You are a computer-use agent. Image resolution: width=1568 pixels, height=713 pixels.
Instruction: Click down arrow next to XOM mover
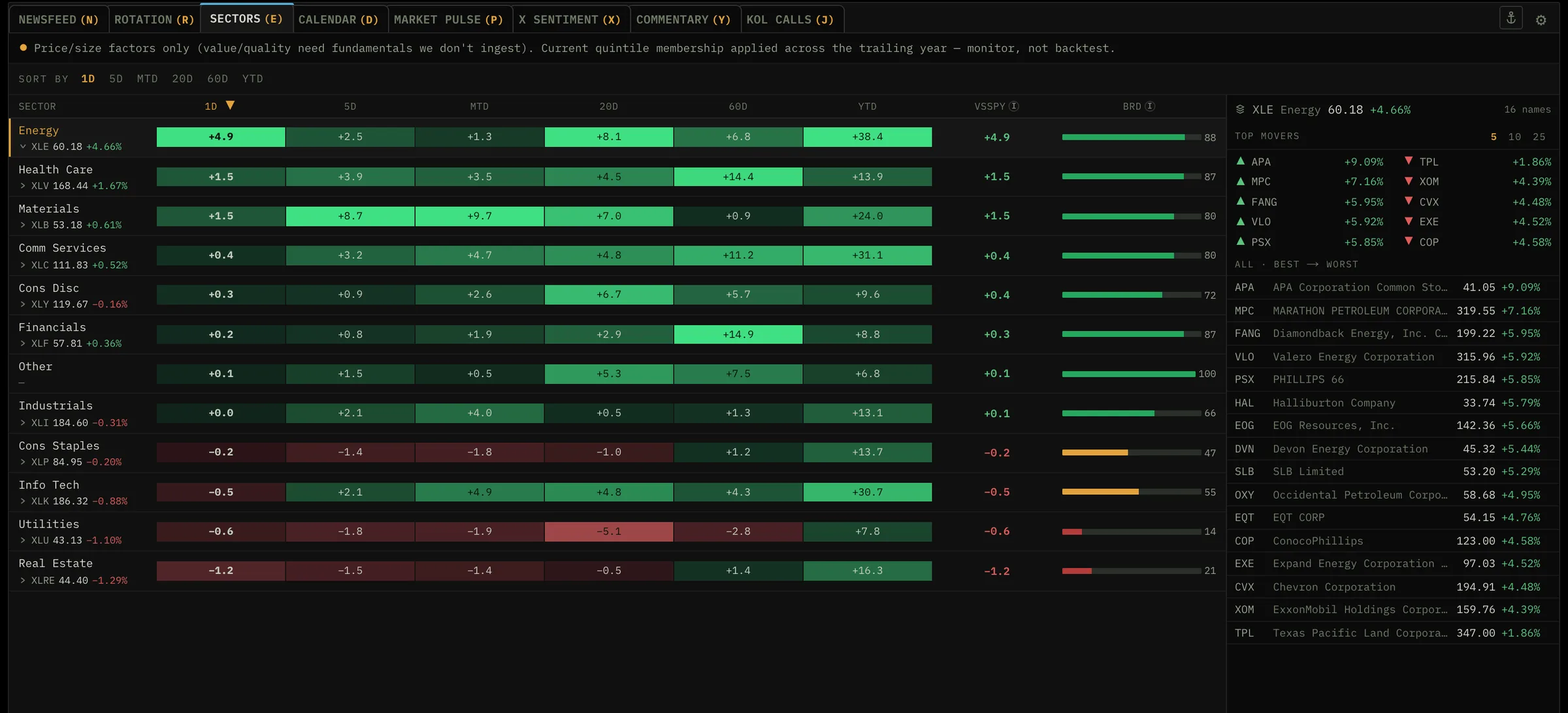tap(1409, 181)
